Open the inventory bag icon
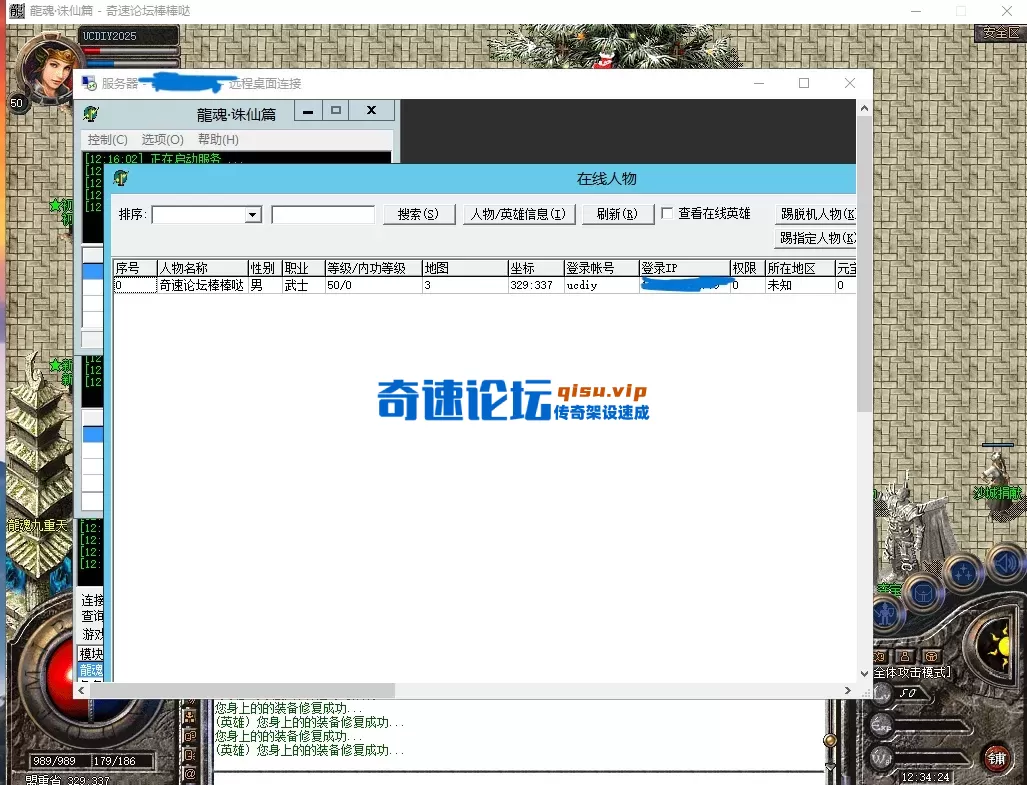This screenshot has width=1027, height=785. (x=926, y=593)
